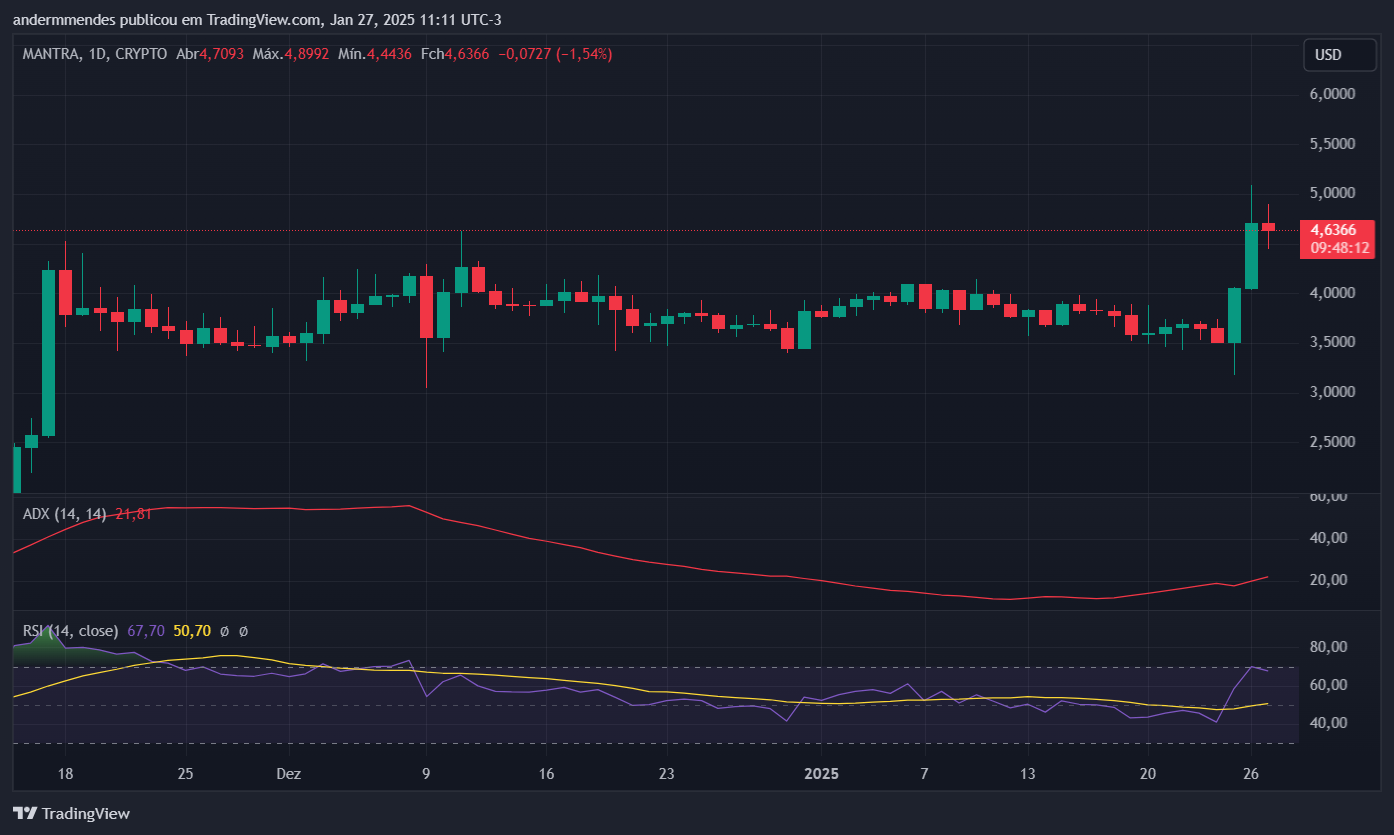Click the large green candle above date 26
Image resolution: width=1394 pixels, height=835 pixels.
(x=1251, y=256)
